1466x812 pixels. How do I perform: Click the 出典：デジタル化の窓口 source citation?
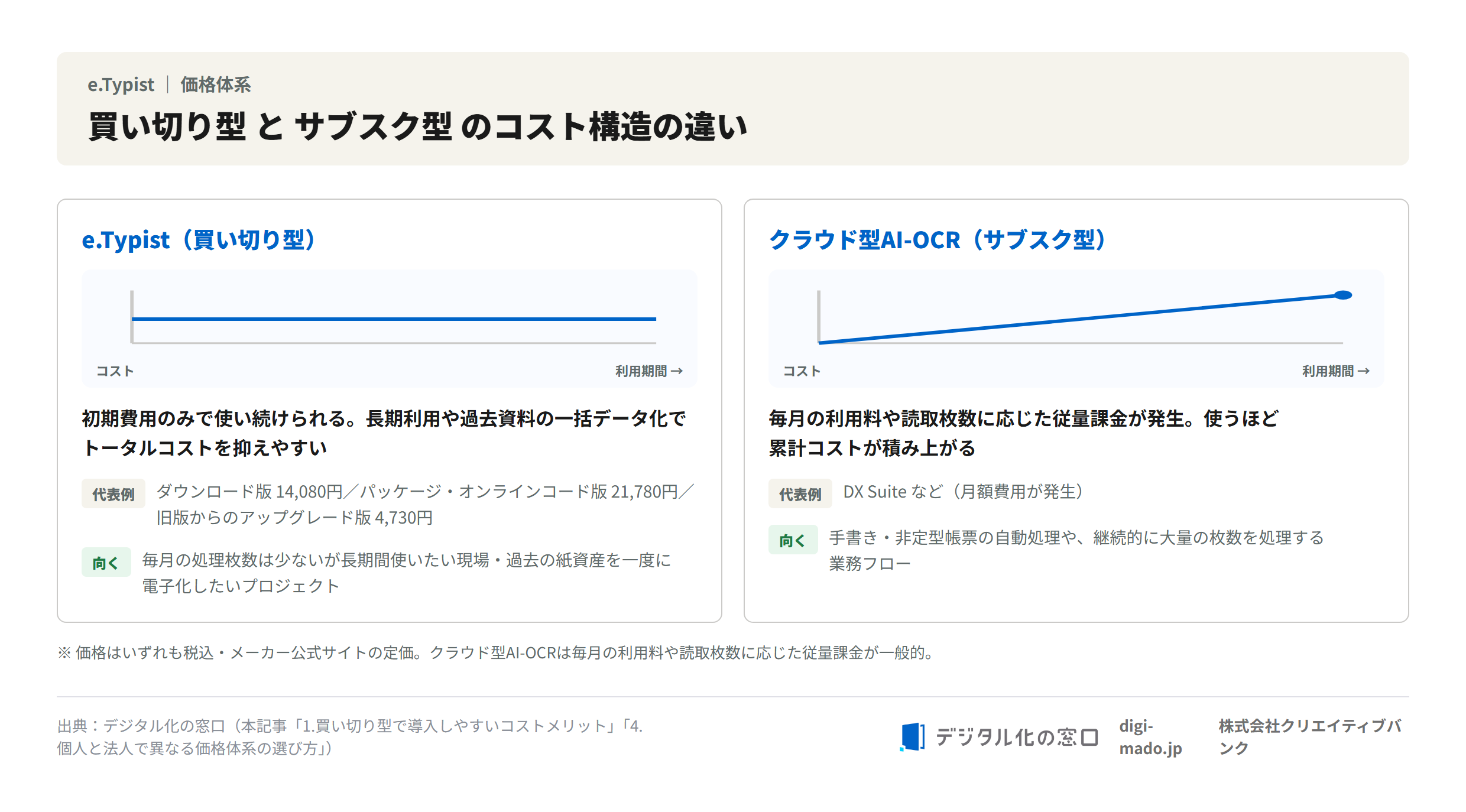[x=350, y=737]
